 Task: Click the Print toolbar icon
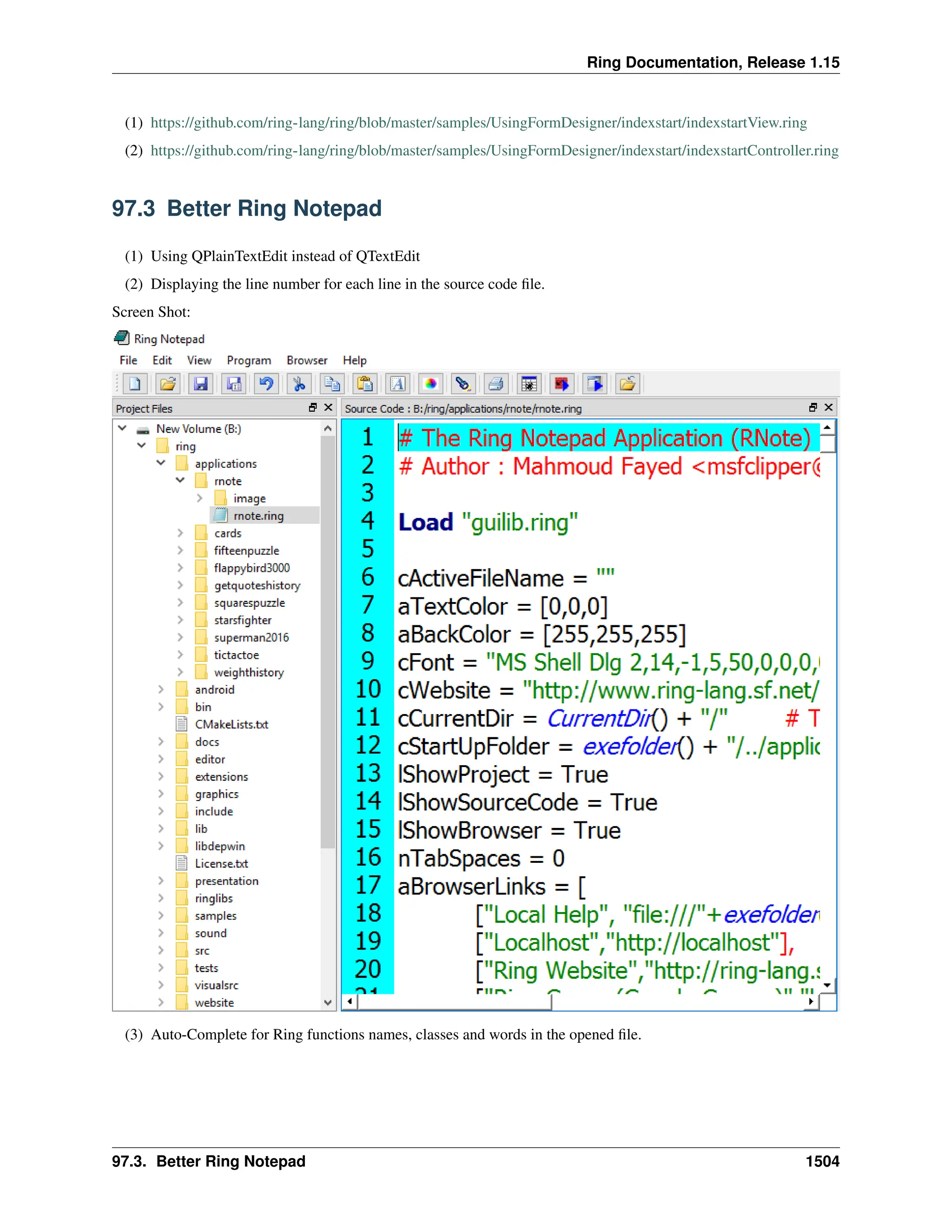click(496, 384)
